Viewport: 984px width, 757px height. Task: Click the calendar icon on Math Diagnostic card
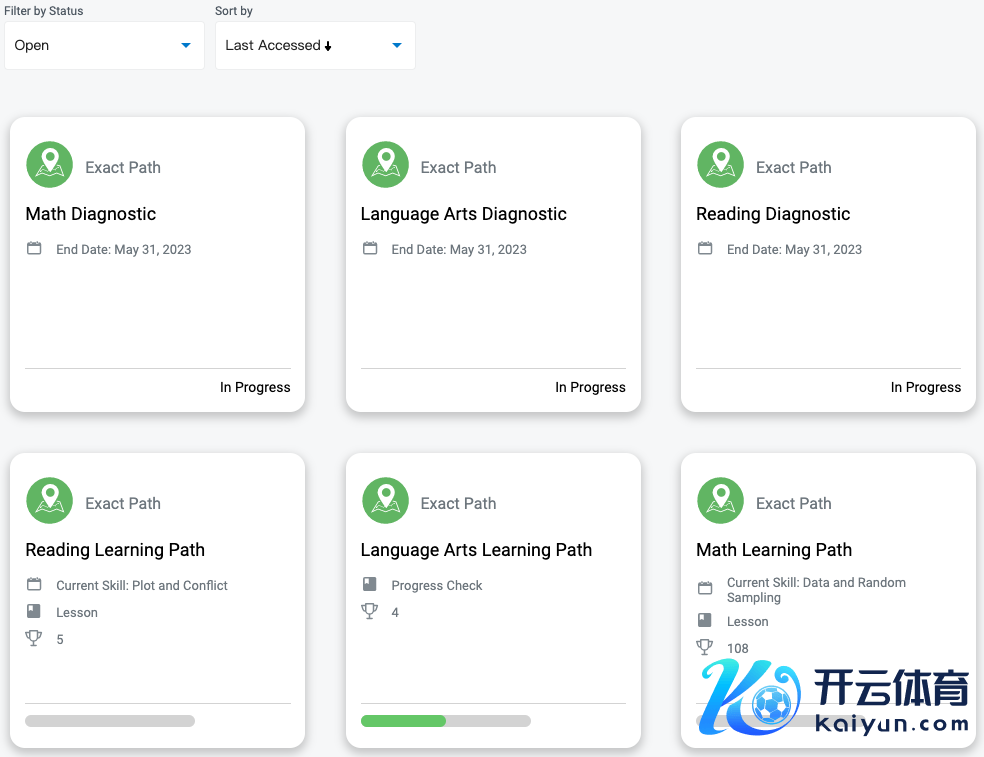point(34,249)
